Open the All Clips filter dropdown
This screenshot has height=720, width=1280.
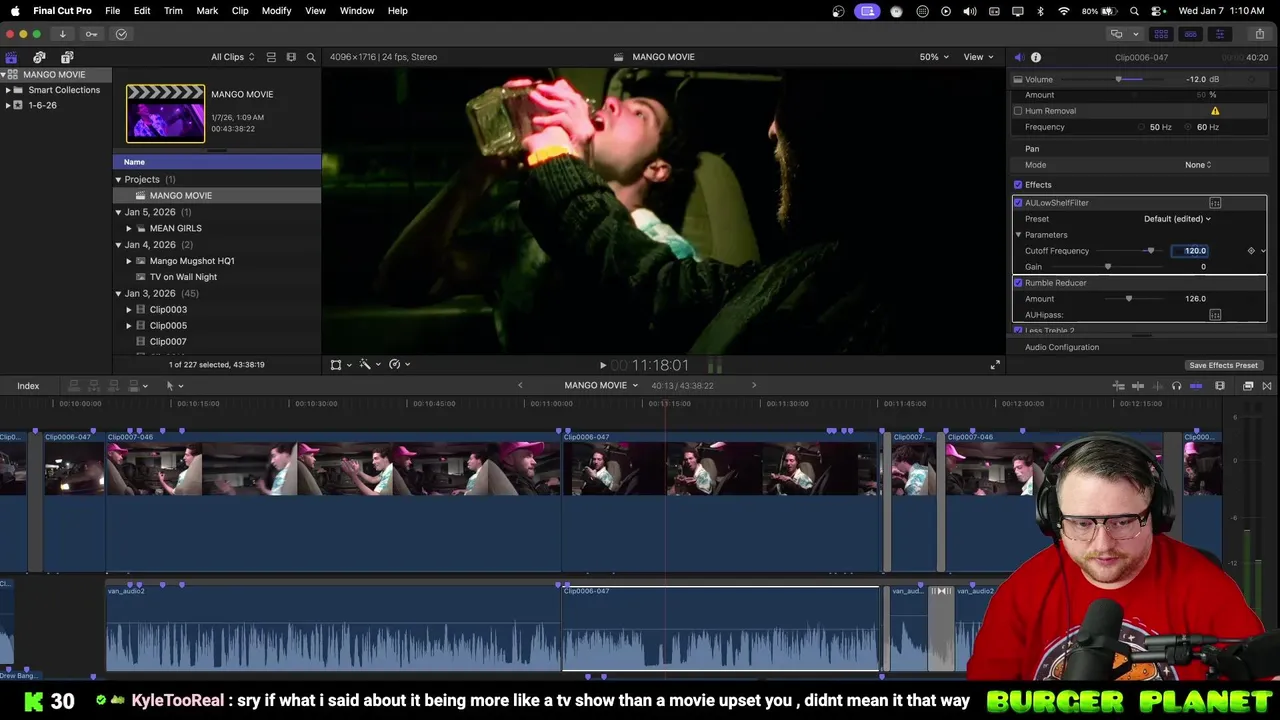[232, 57]
